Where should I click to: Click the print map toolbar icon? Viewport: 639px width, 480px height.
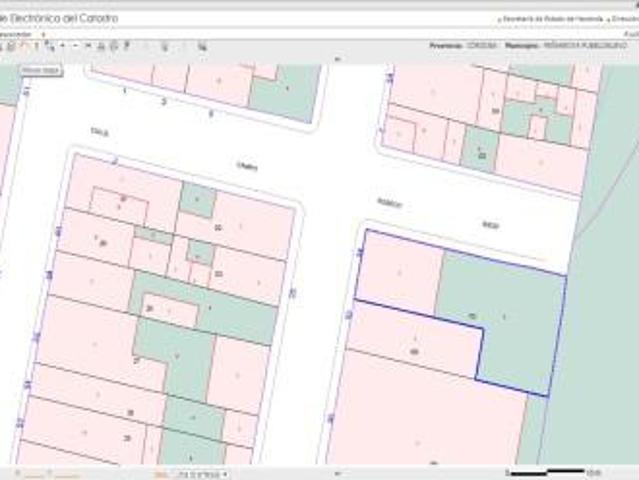point(113,46)
